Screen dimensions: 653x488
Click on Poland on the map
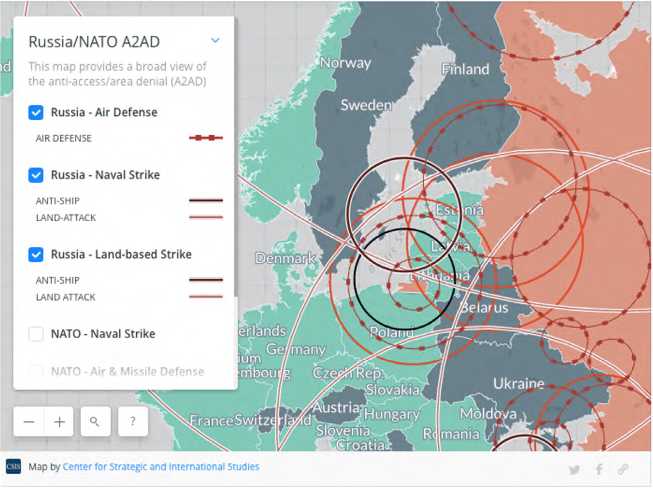coord(393,332)
